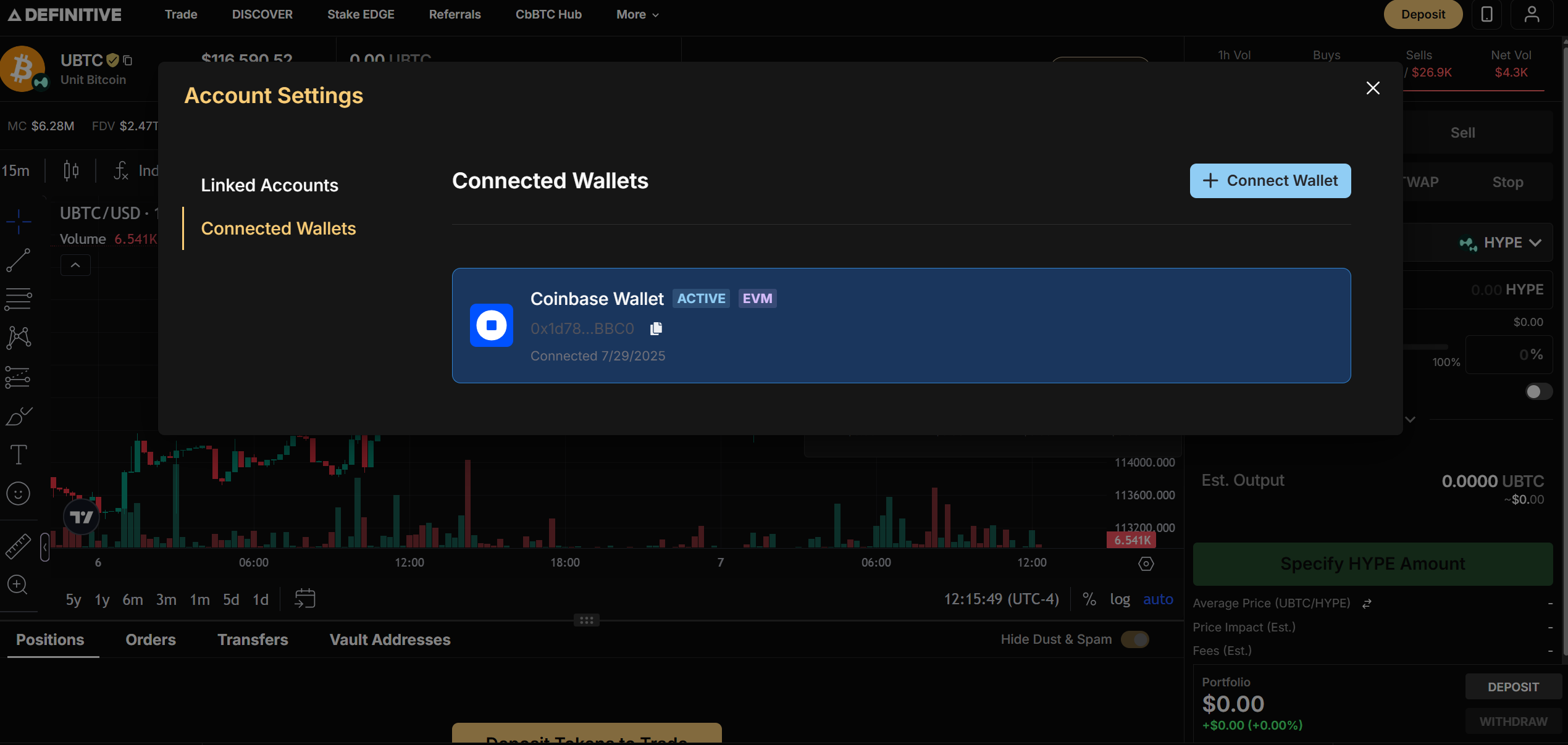This screenshot has width=1568, height=745.
Task: Toggle Hide Dust & Spam switch
Action: click(1135, 639)
